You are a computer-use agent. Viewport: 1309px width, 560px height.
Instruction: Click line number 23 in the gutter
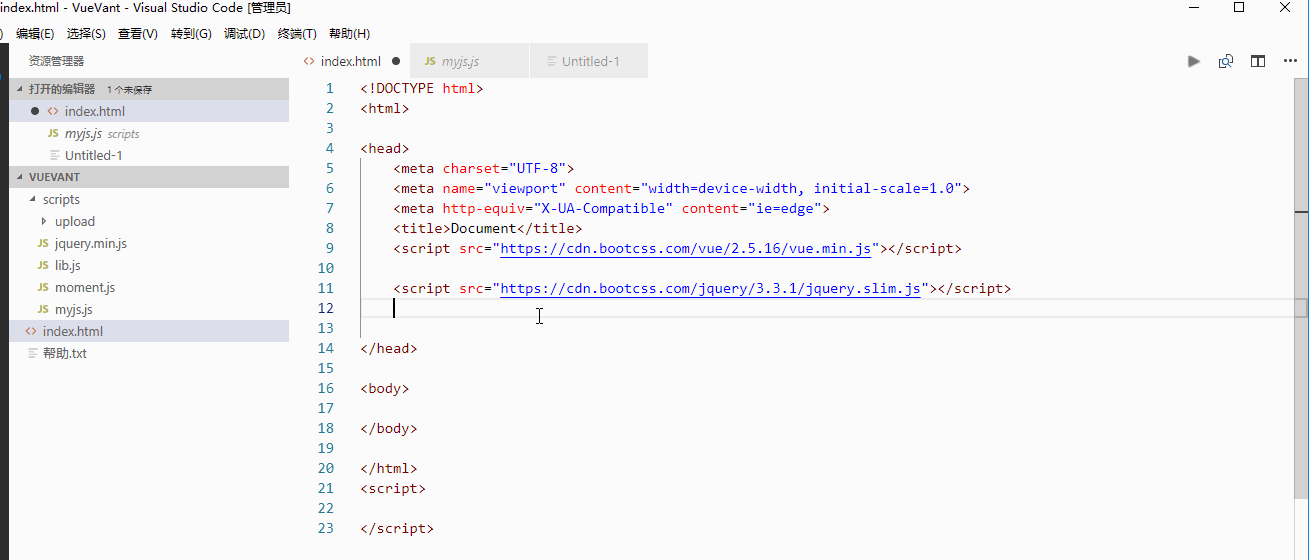325,528
